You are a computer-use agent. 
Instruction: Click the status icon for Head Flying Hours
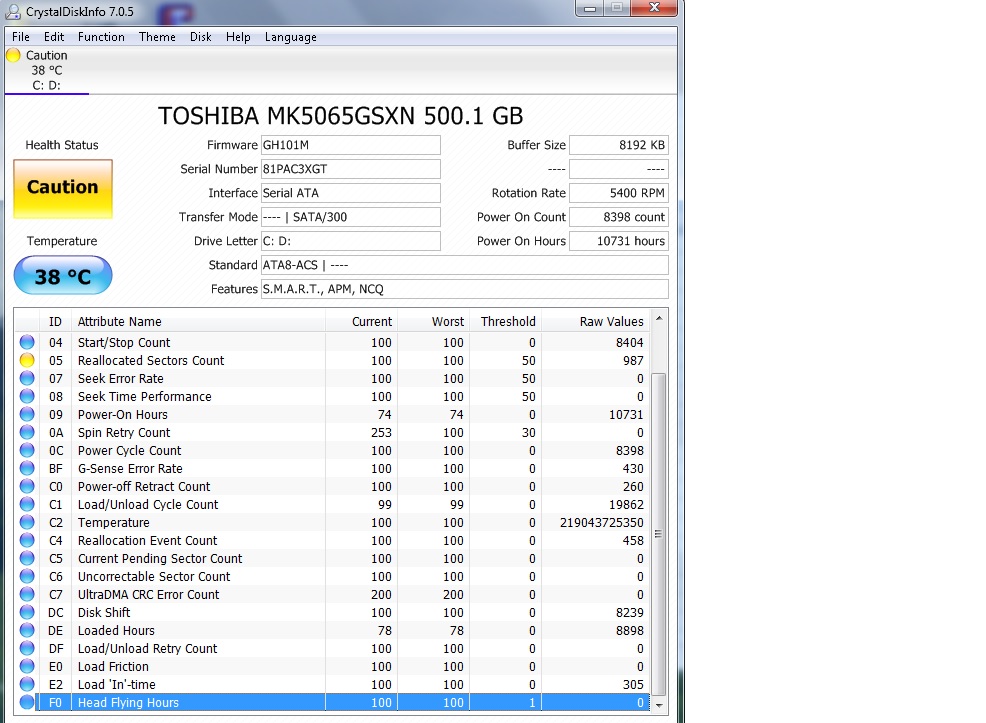pyautogui.click(x=27, y=702)
